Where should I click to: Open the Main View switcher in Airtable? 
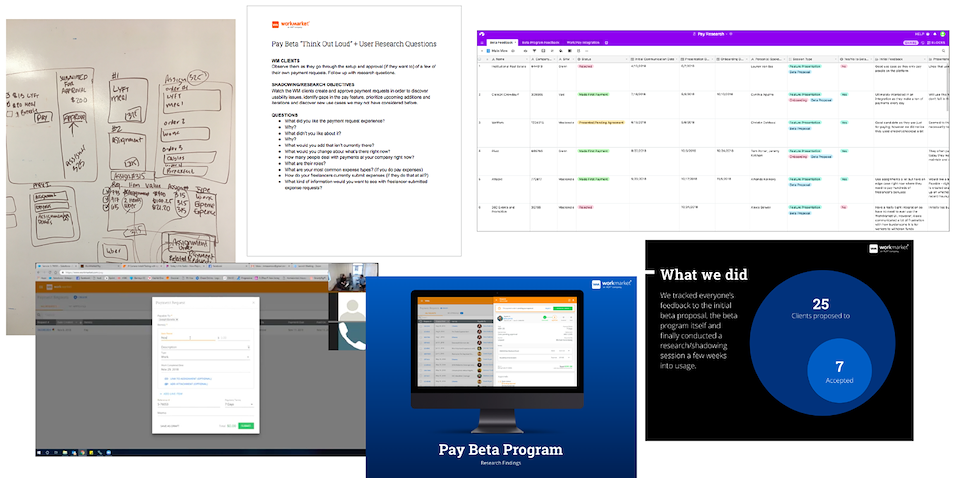[x=497, y=51]
